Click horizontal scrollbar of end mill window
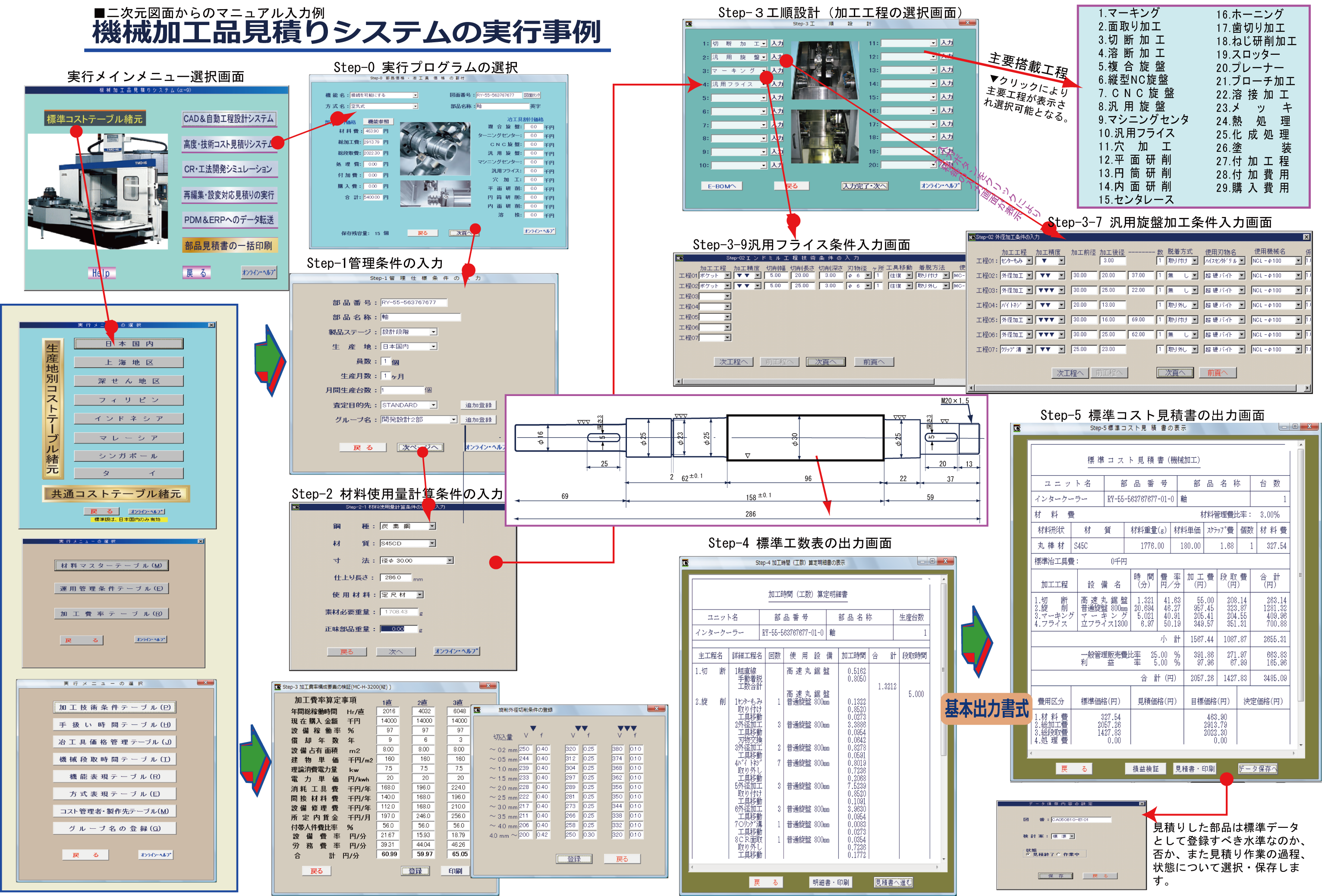This screenshot has width=1322, height=896. 820,381
